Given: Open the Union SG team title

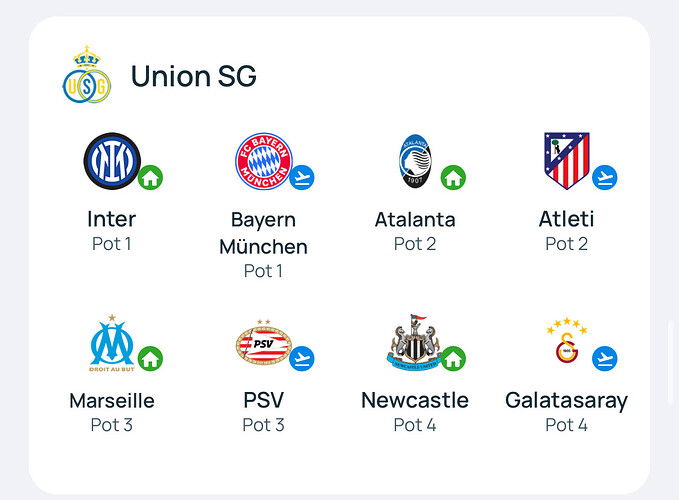Looking at the screenshot, I should click(x=194, y=76).
